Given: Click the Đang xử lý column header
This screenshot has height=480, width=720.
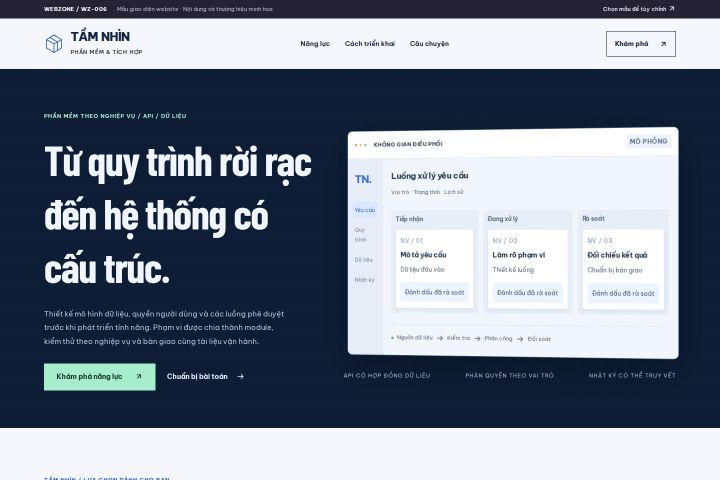Looking at the screenshot, I should (502, 219).
